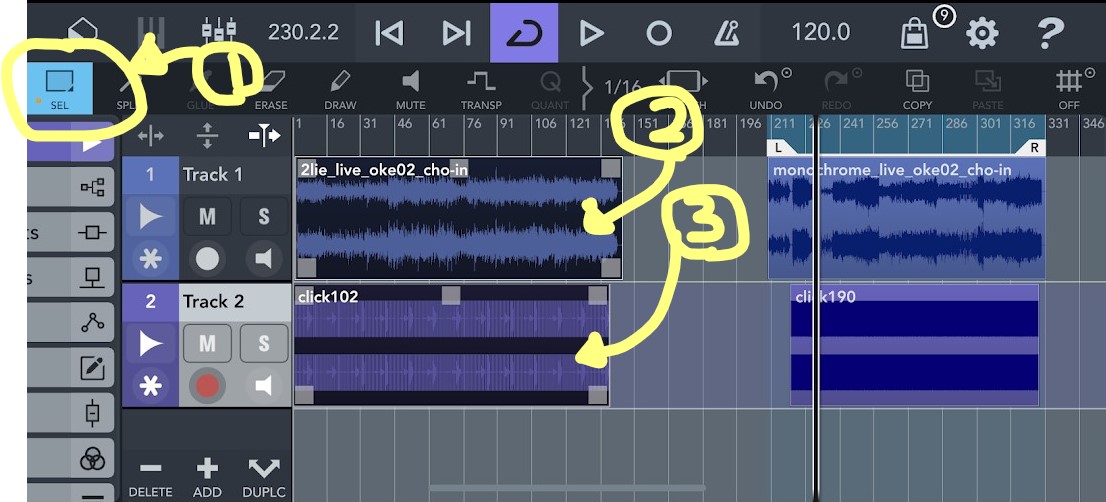
Task: Select the DRAW pencil tool
Action: click(x=340, y=89)
